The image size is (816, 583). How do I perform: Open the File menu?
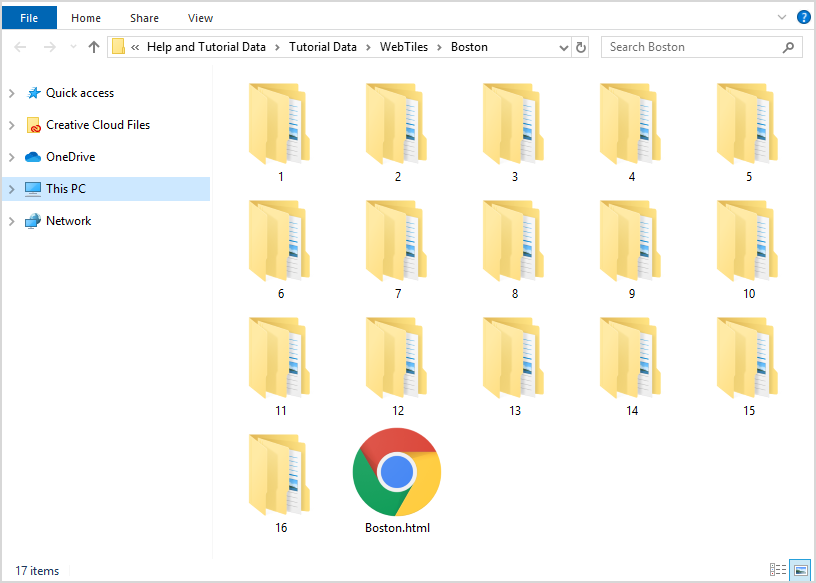pos(29,18)
